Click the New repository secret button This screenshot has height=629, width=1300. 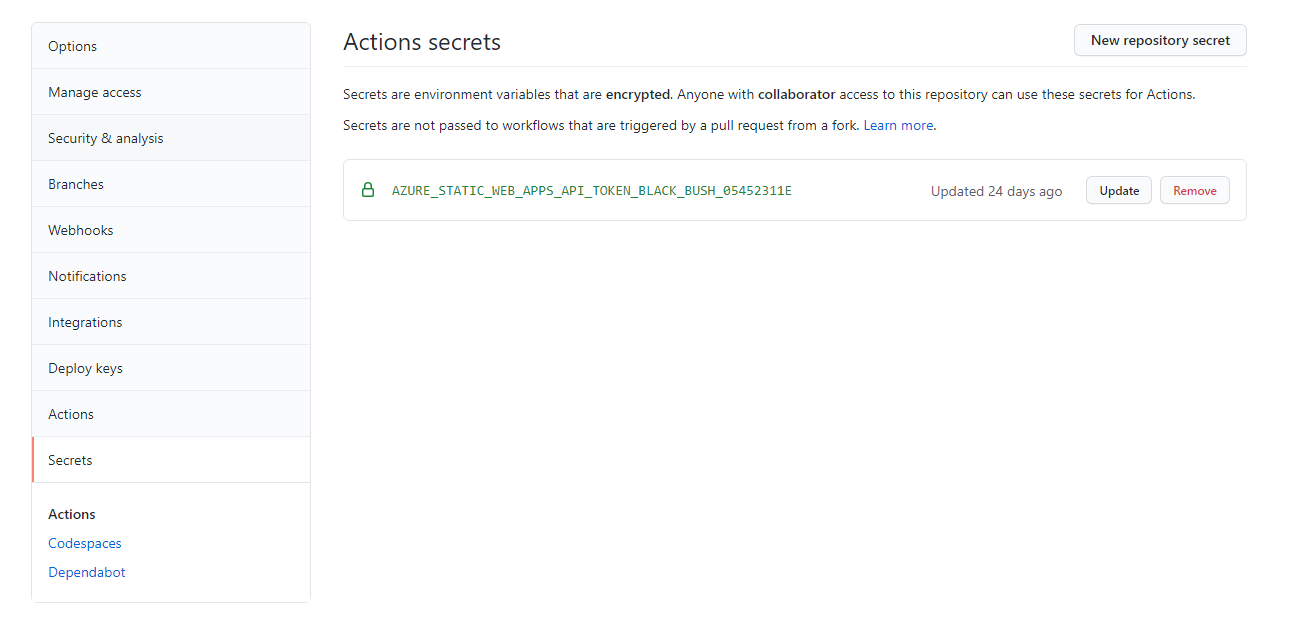coord(1159,40)
